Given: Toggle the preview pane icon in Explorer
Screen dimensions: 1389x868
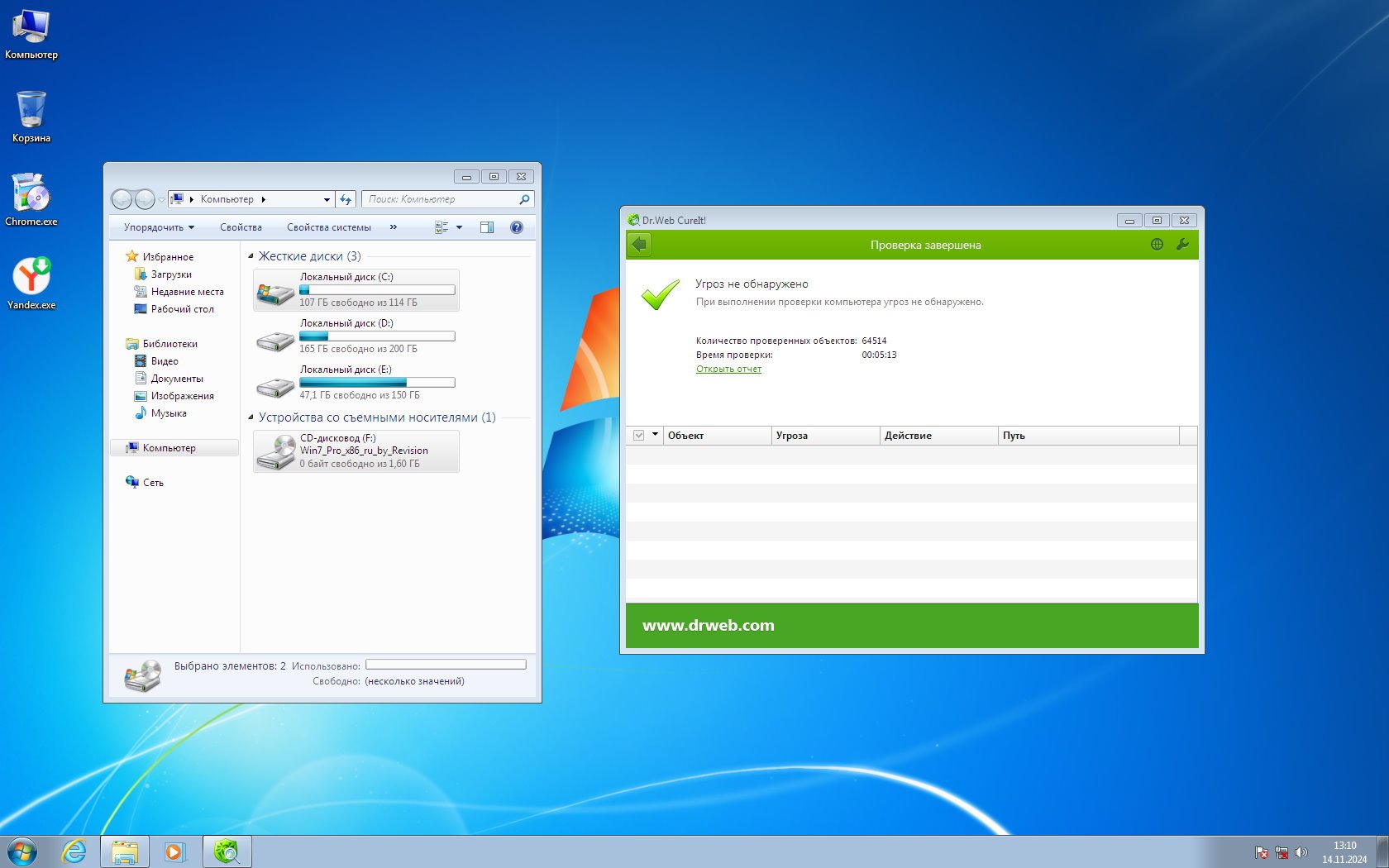Looking at the screenshot, I should (x=487, y=227).
